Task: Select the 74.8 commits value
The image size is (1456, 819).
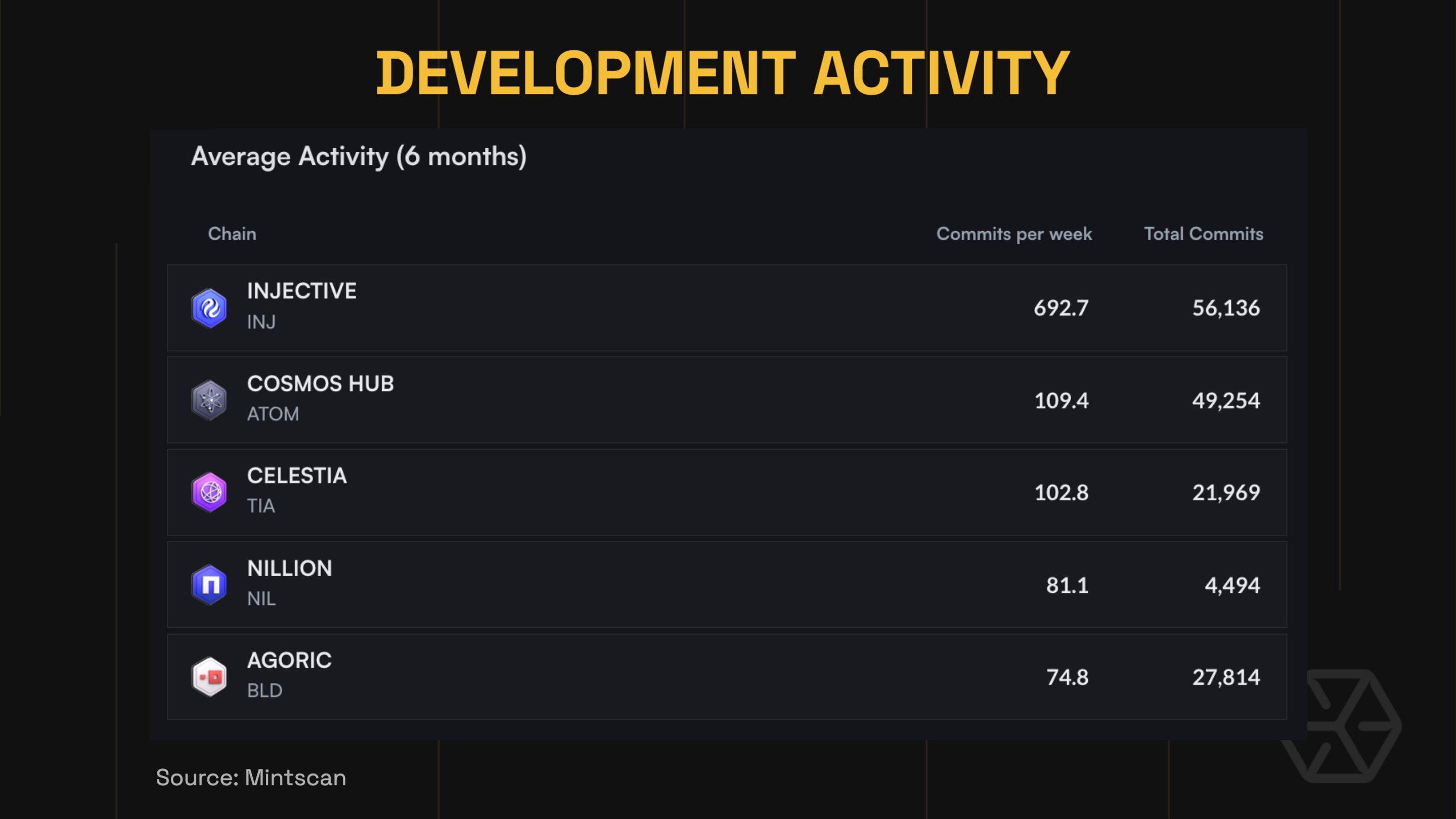Action: (1067, 678)
